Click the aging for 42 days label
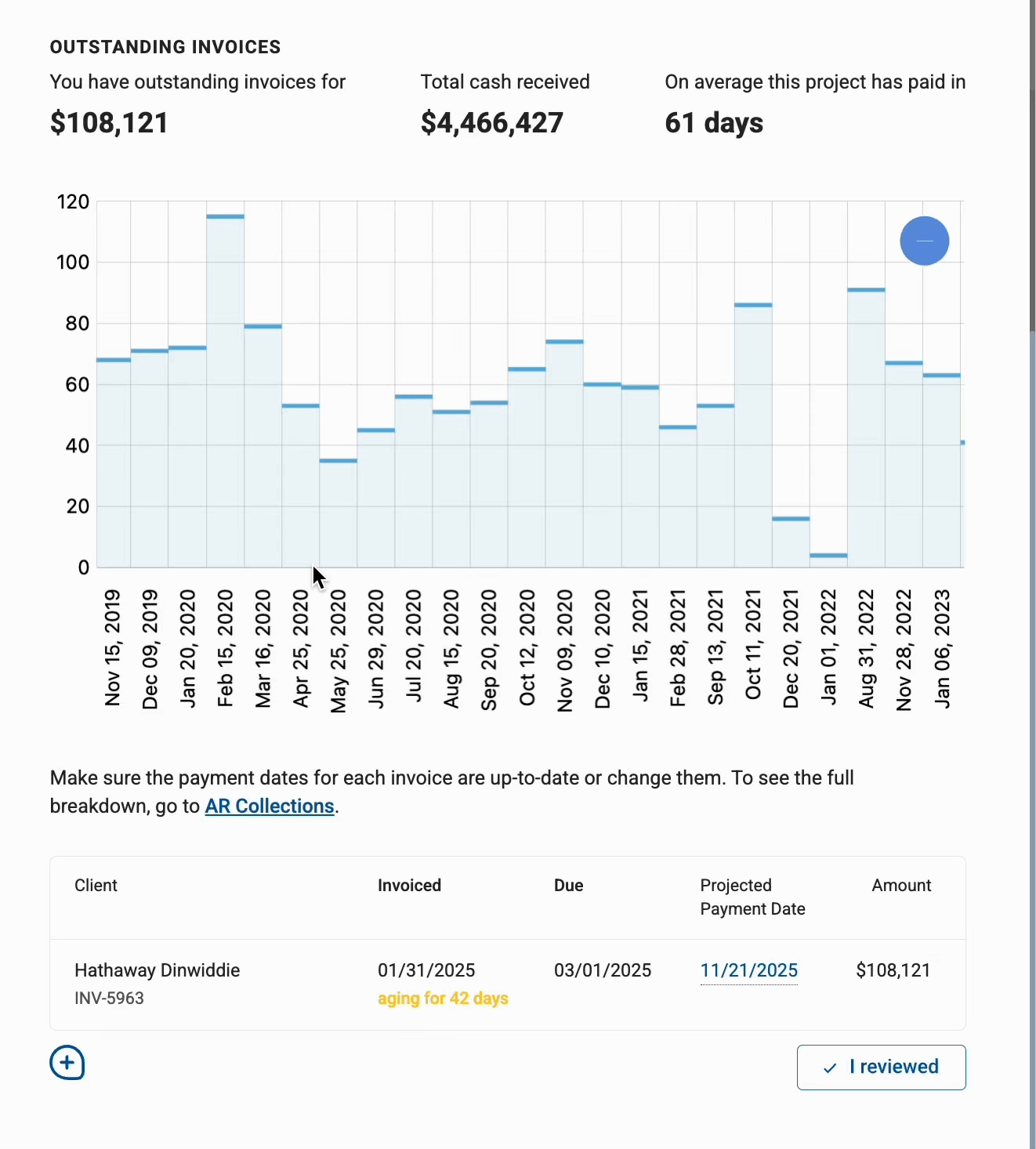Viewport: 1036px width, 1149px height. (x=443, y=998)
